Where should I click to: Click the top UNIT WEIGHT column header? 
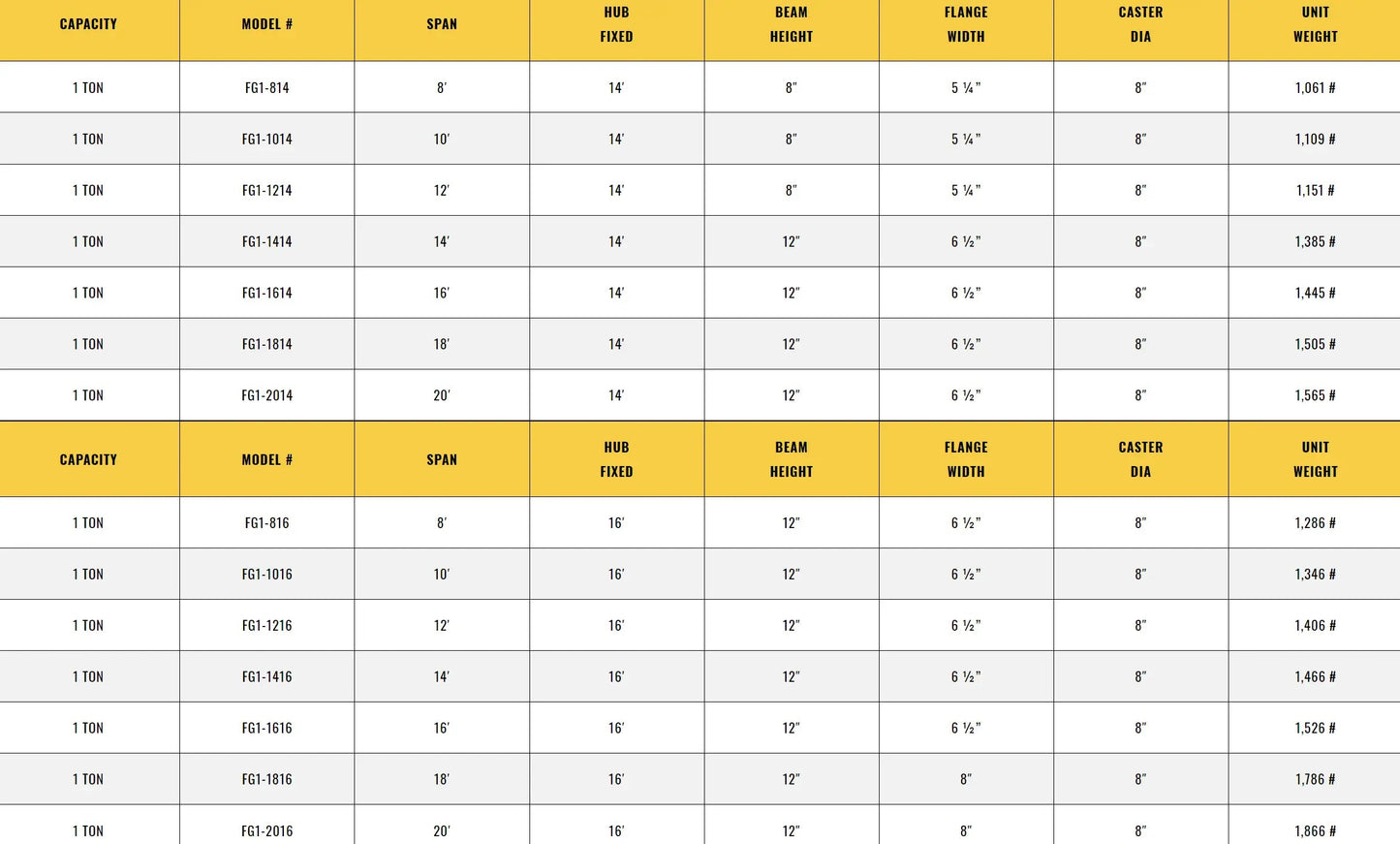(1315, 24)
